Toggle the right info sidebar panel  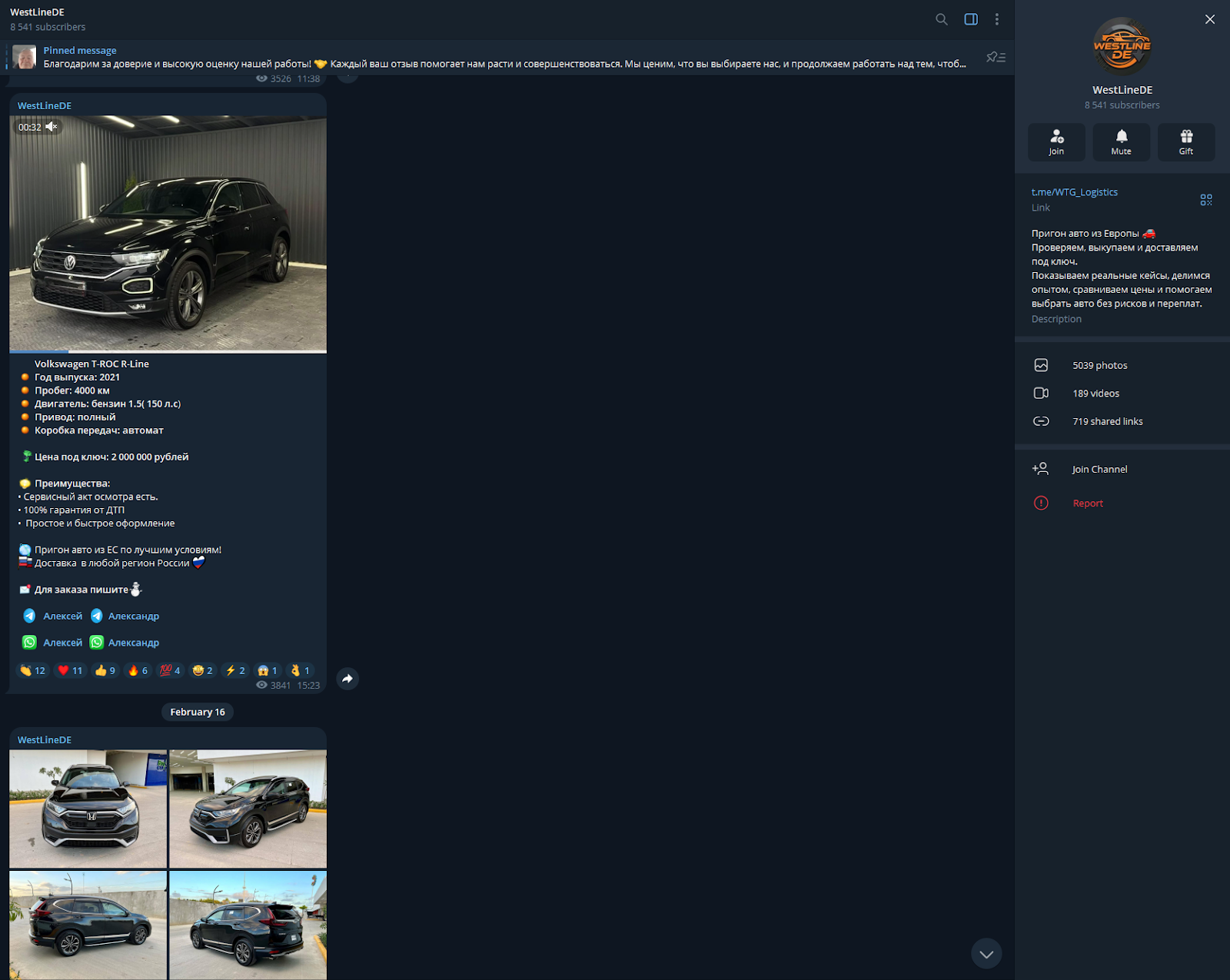point(971,19)
